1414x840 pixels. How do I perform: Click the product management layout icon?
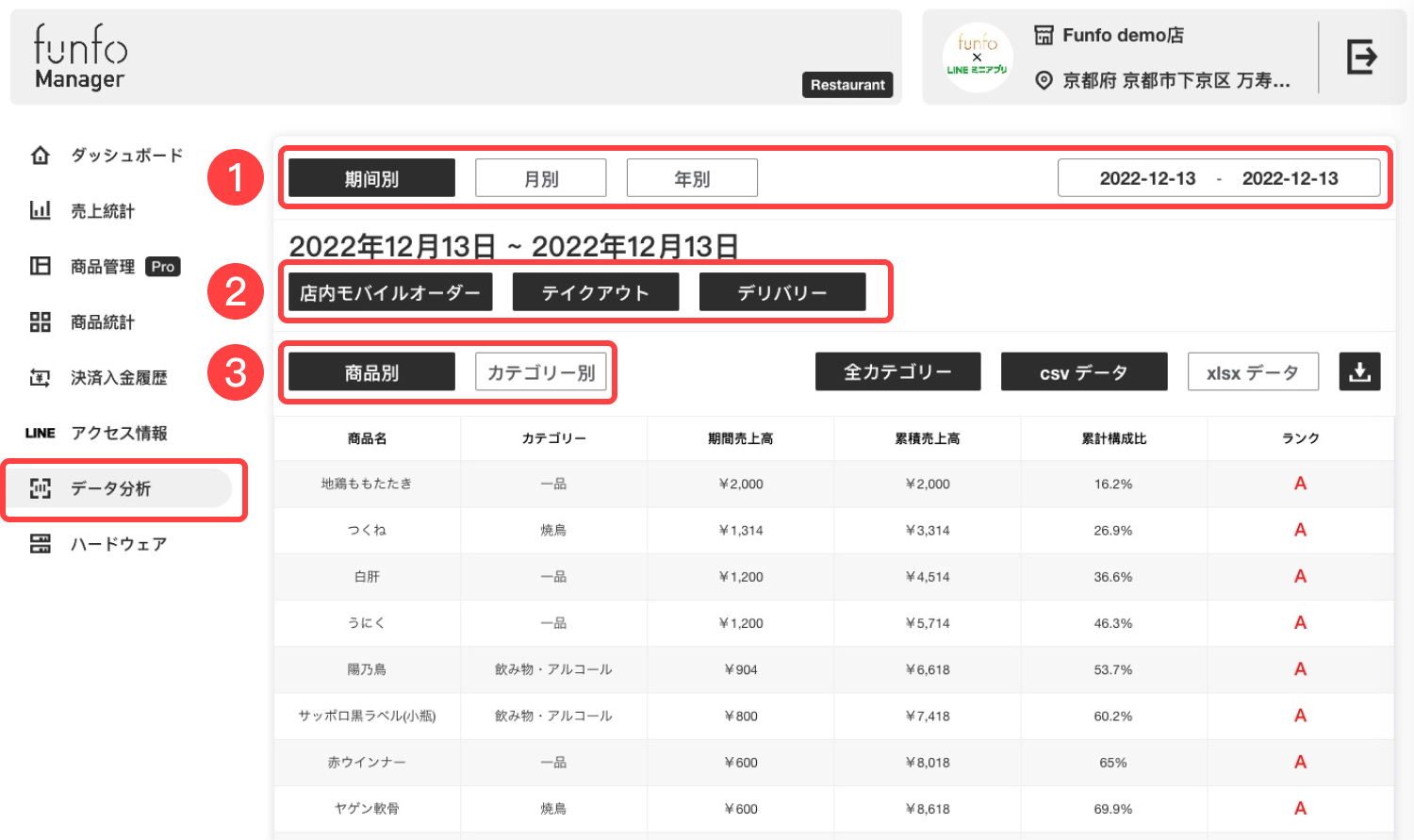point(40,266)
